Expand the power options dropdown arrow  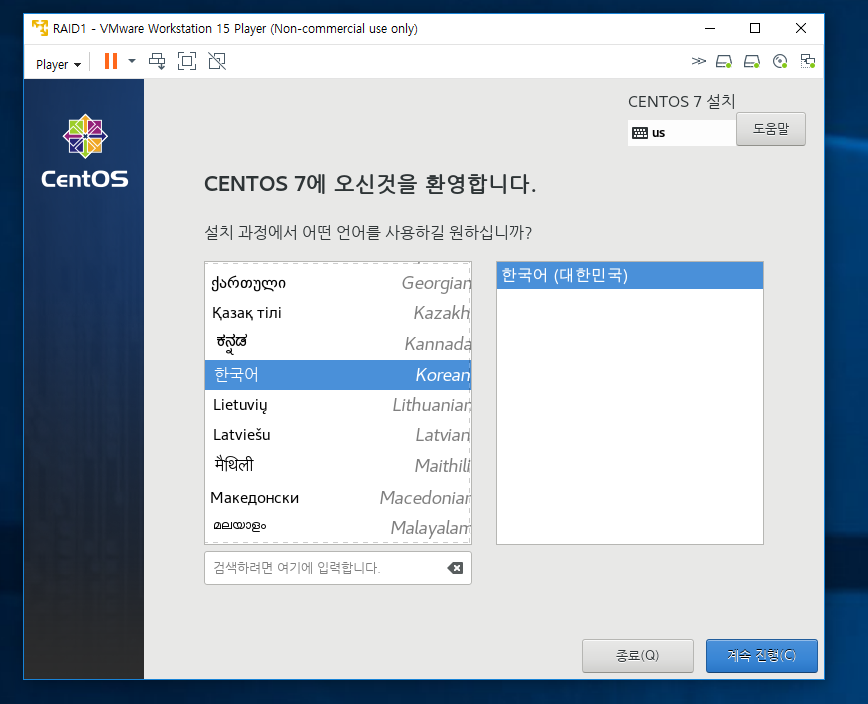click(x=132, y=61)
